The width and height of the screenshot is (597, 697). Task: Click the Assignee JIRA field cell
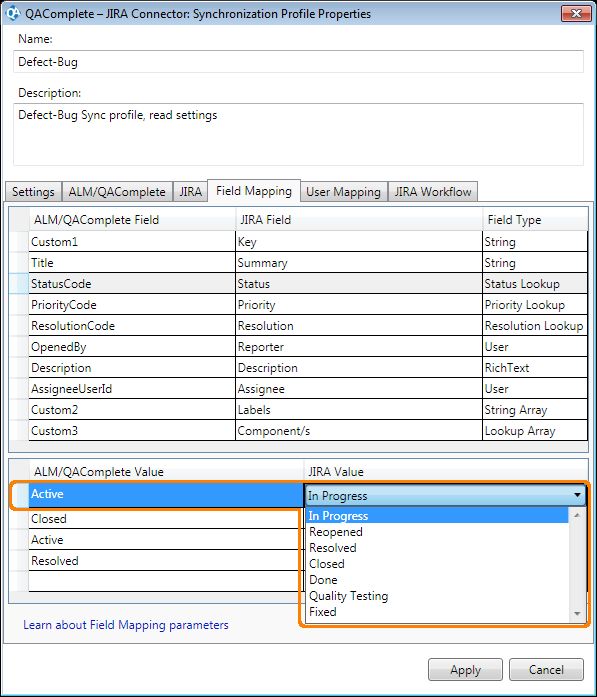point(359,389)
